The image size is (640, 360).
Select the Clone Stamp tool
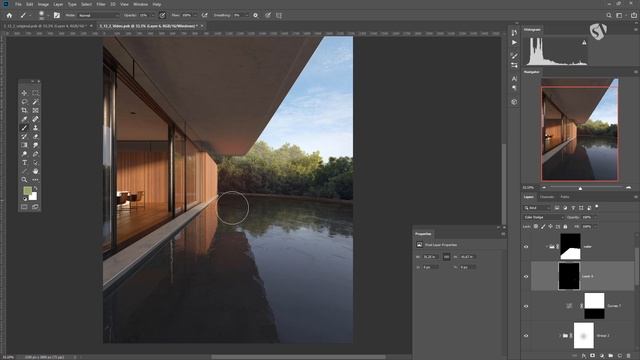[36, 128]
